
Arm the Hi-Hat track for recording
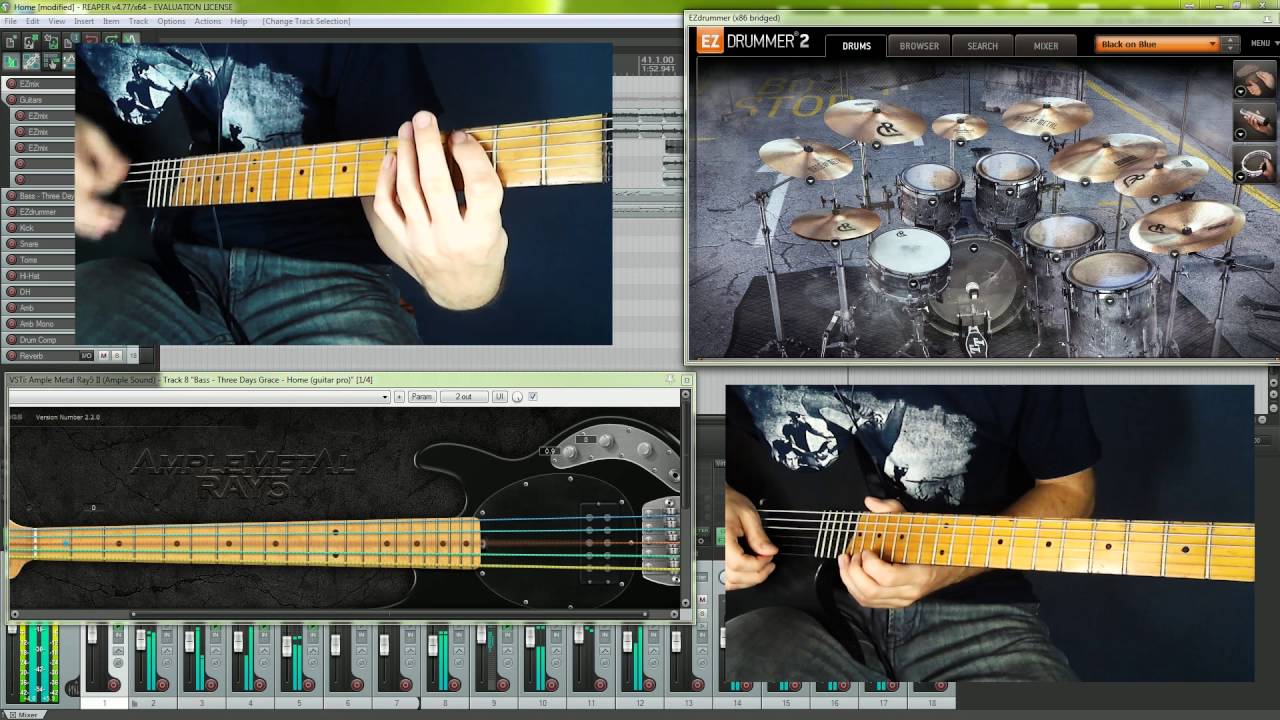pyautogui.click(x=11, y=276)
